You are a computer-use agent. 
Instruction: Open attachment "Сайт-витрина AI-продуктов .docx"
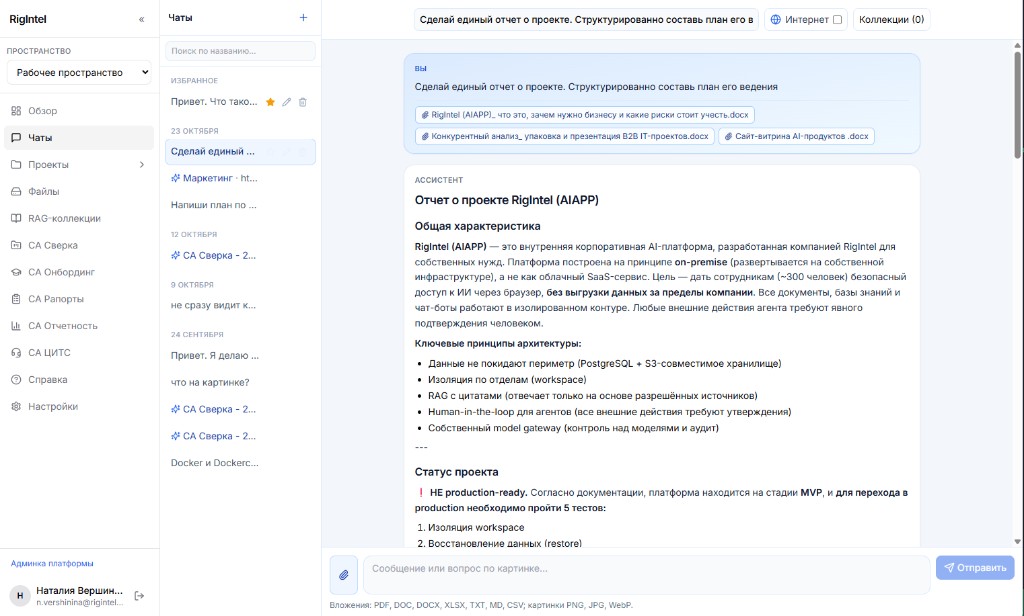(796, 137)
